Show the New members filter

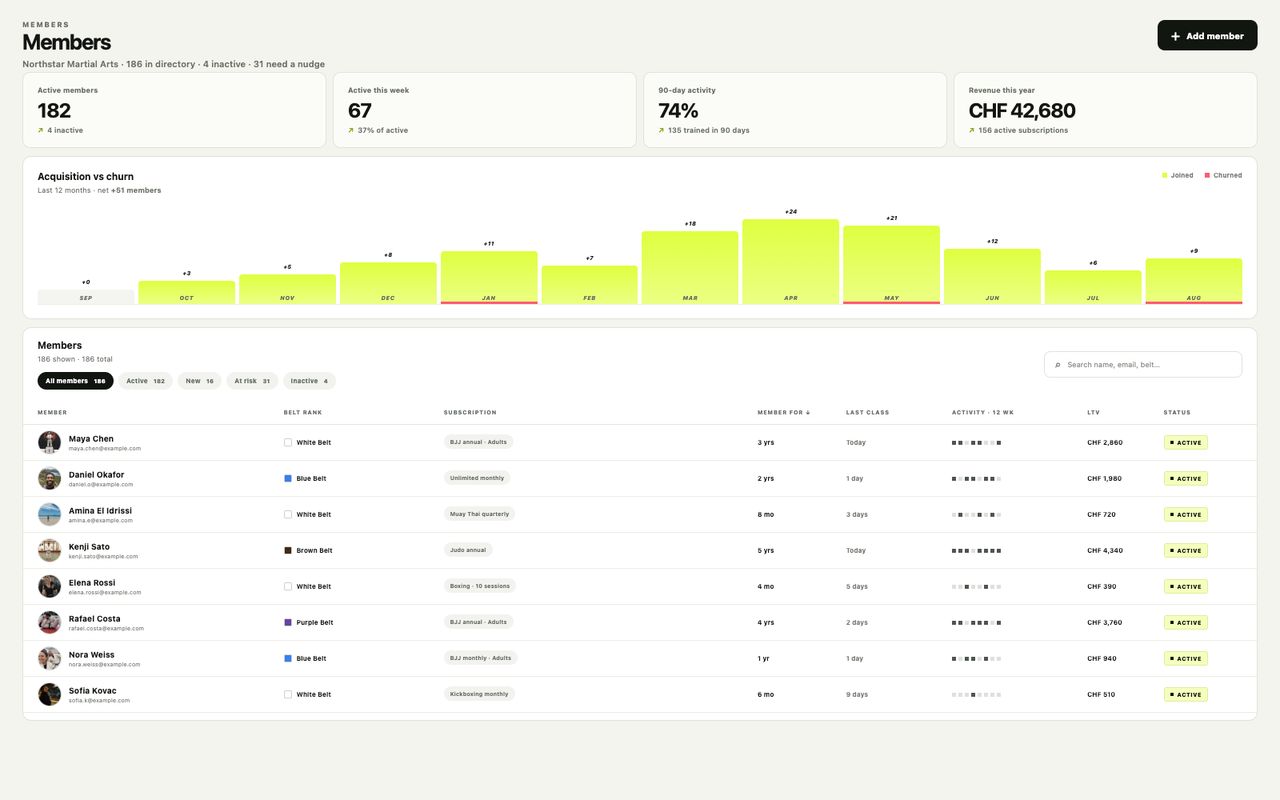pyautogui.click(x=200, y=381)
